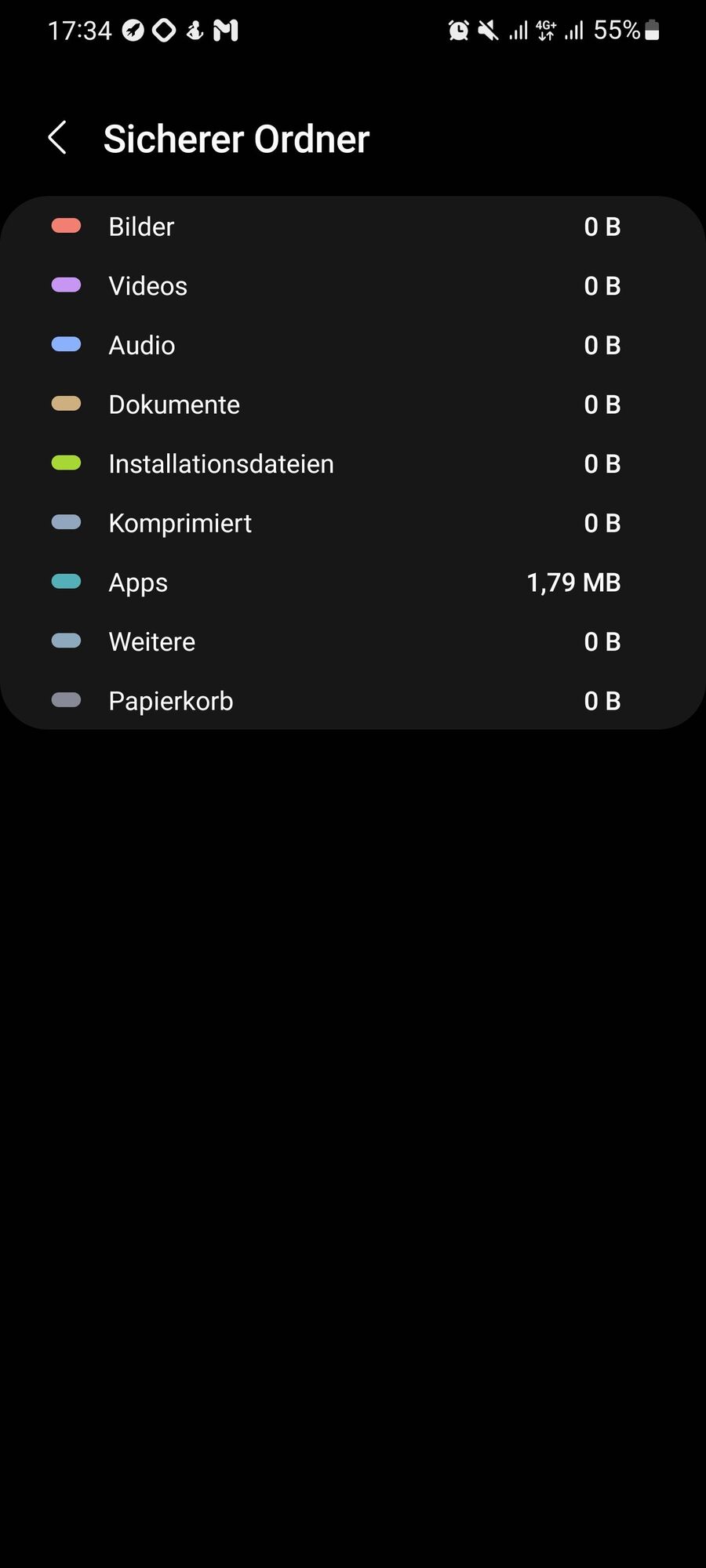Viewport: 706px width, 1568px height.
Task: Open the Gmail notification icon in status bar
Action: tap(226, 31)
